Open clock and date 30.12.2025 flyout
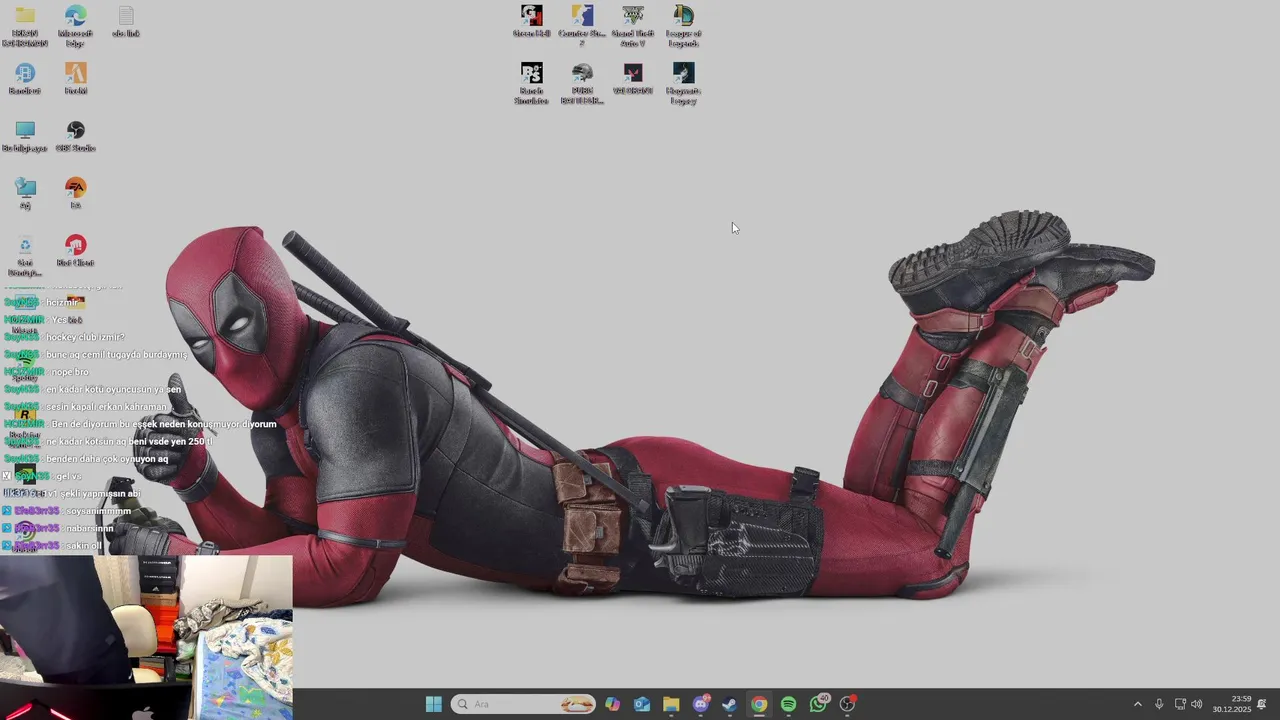 pyautogui.click(x=1232, y=704)
